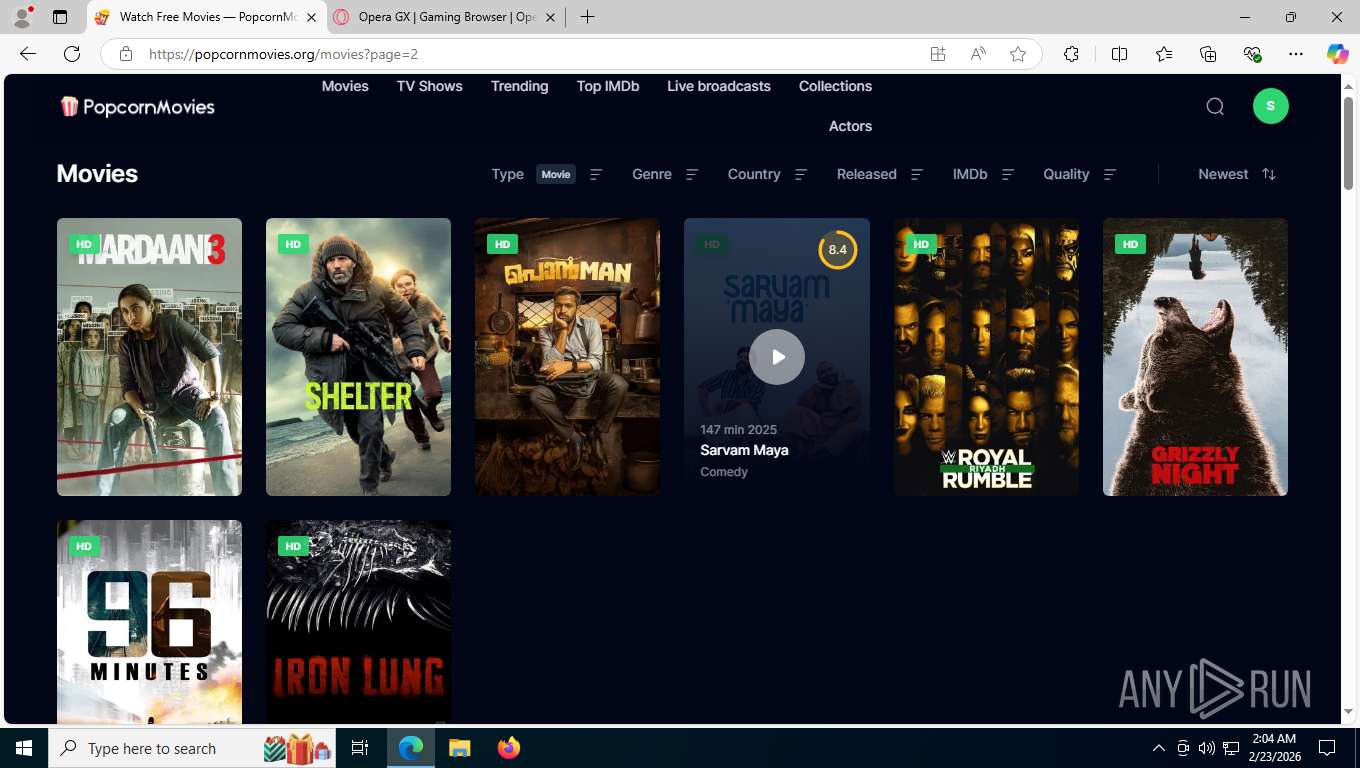Open tab actions menu icon
1360x768 pixels.
tap(60, 17)
